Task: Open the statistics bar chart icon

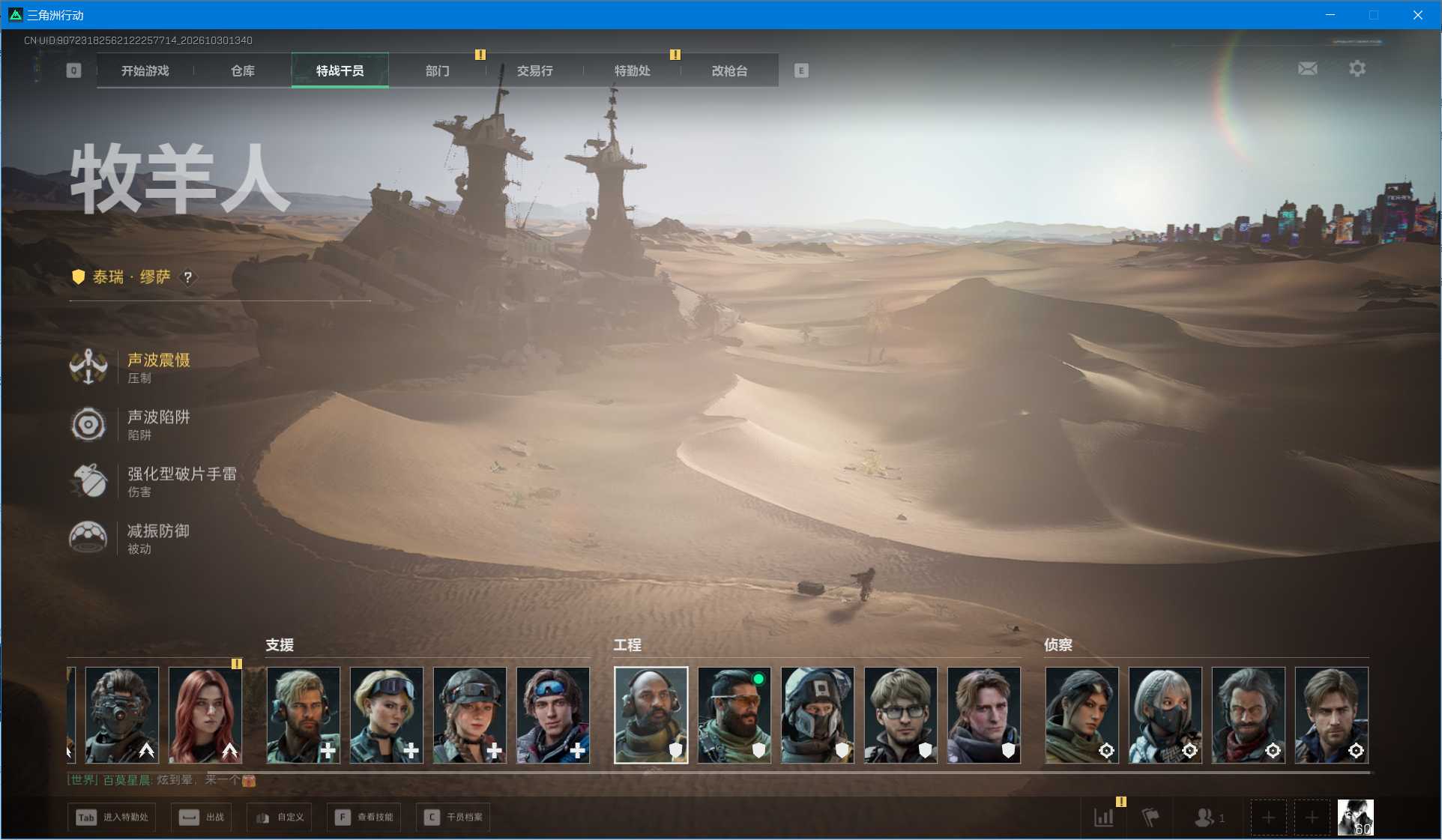Action: point(1104,818)
